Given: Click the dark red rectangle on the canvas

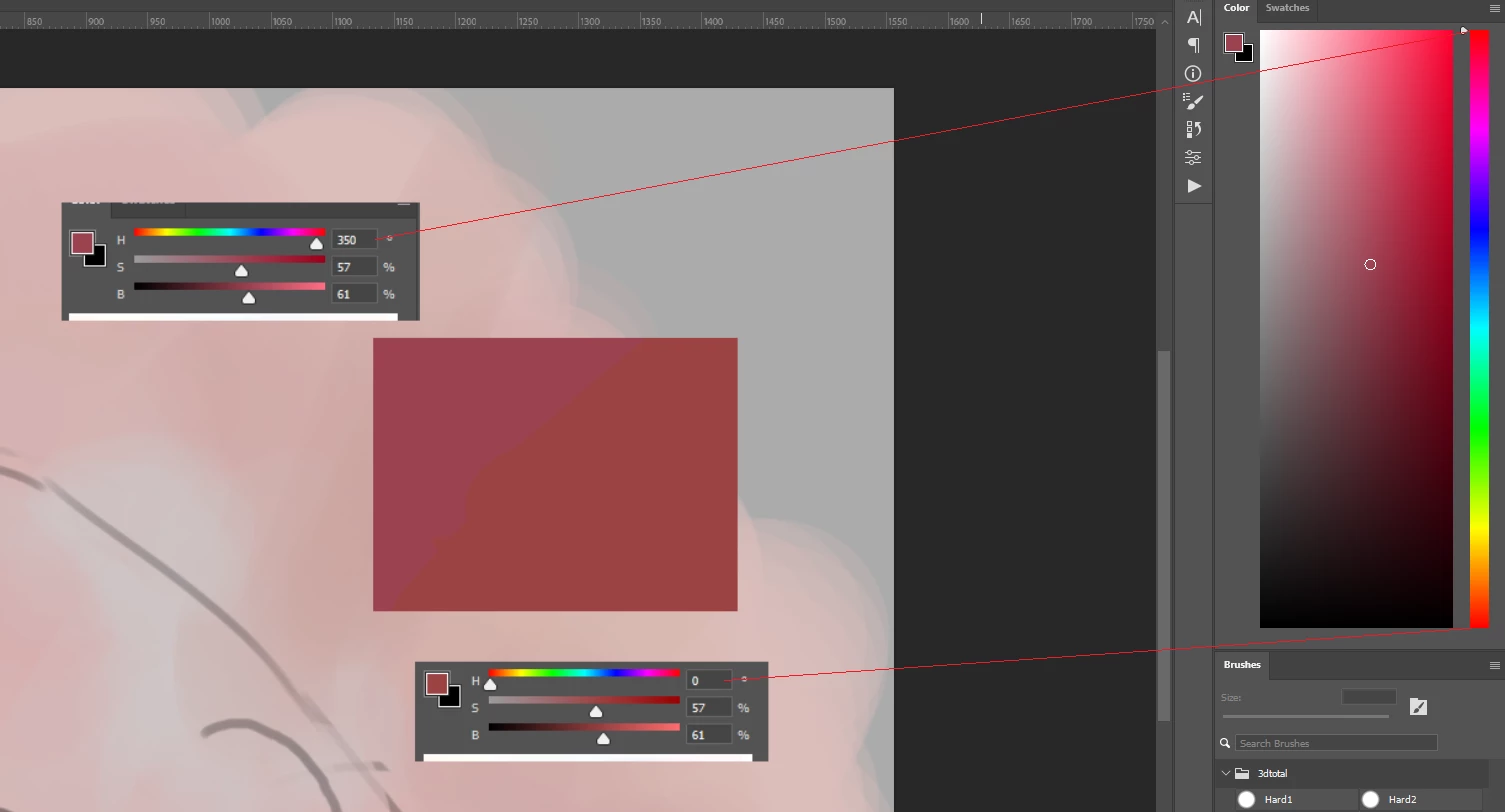Looking at the screenshot, I should (x=555, y=474).
